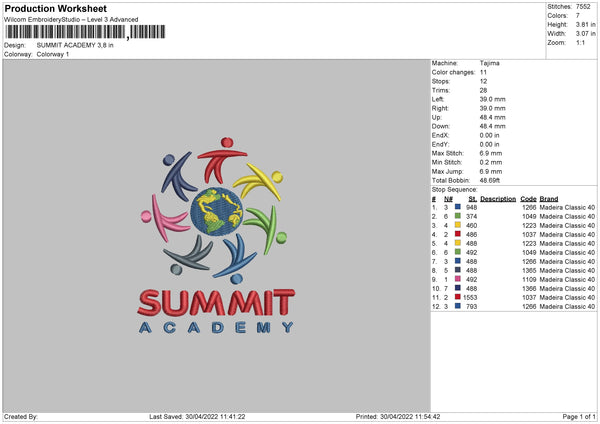600x424 pixels.
Task: Click the blue swatch in stop row 1
Action: point(458,207)
